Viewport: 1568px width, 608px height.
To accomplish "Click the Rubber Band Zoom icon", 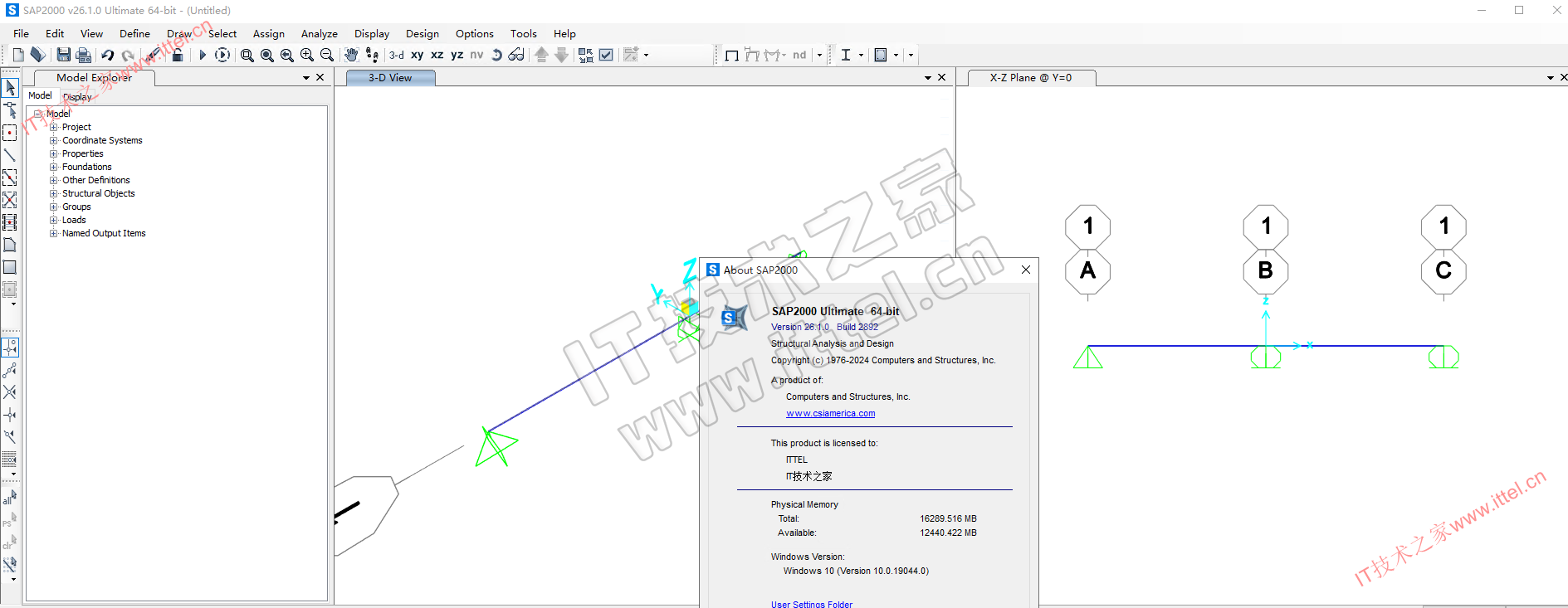I will point(247,55).
